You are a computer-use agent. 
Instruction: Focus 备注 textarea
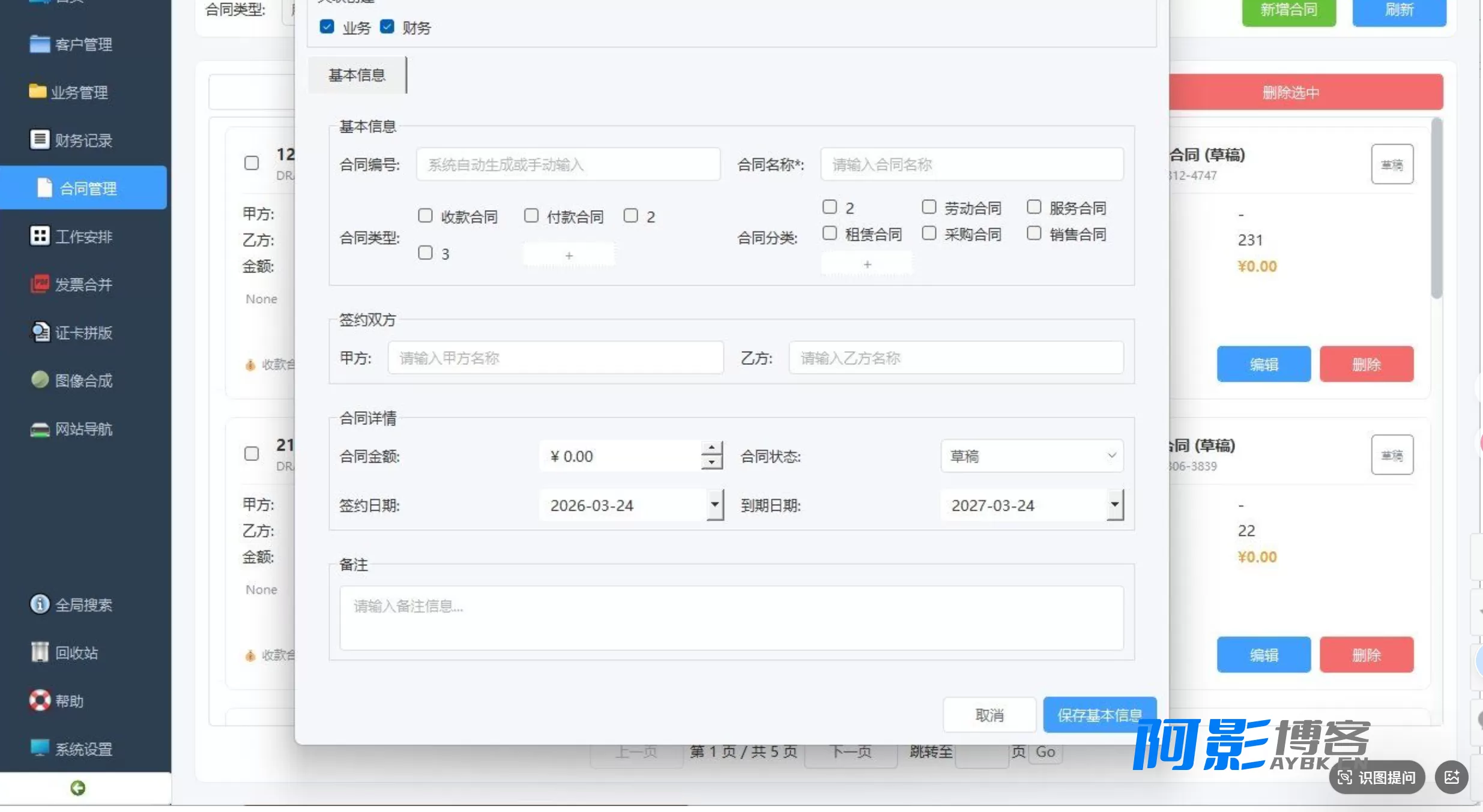pyautogui.click(x=732, y=618)
